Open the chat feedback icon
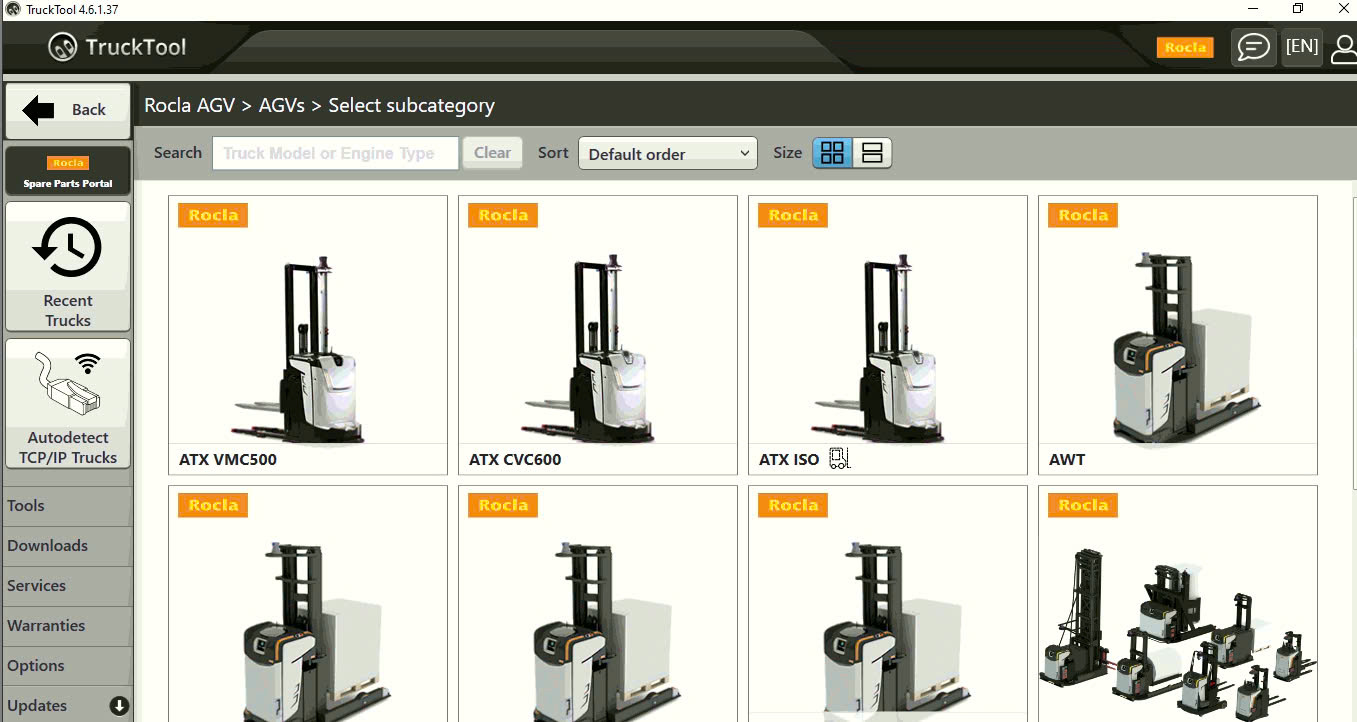The height and width of the screenshot is (722, 1357). (1253, 47)
